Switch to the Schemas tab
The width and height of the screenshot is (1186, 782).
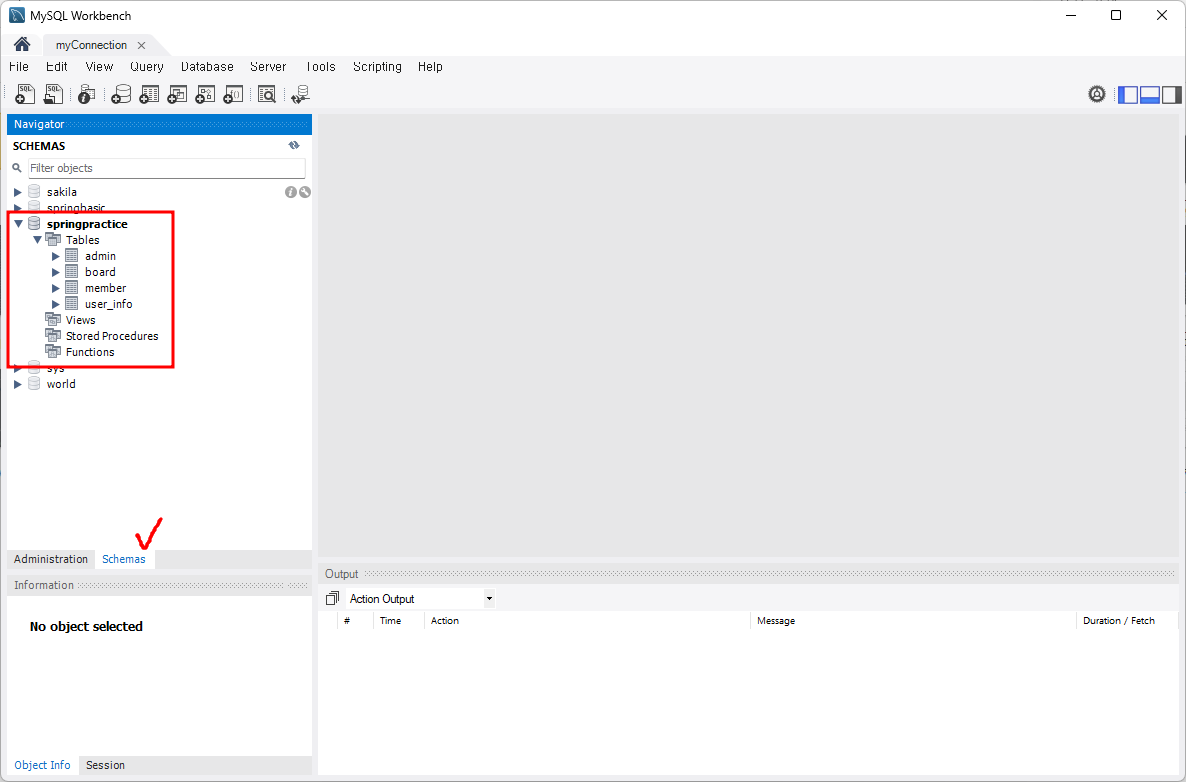click(x=124, y=559)
